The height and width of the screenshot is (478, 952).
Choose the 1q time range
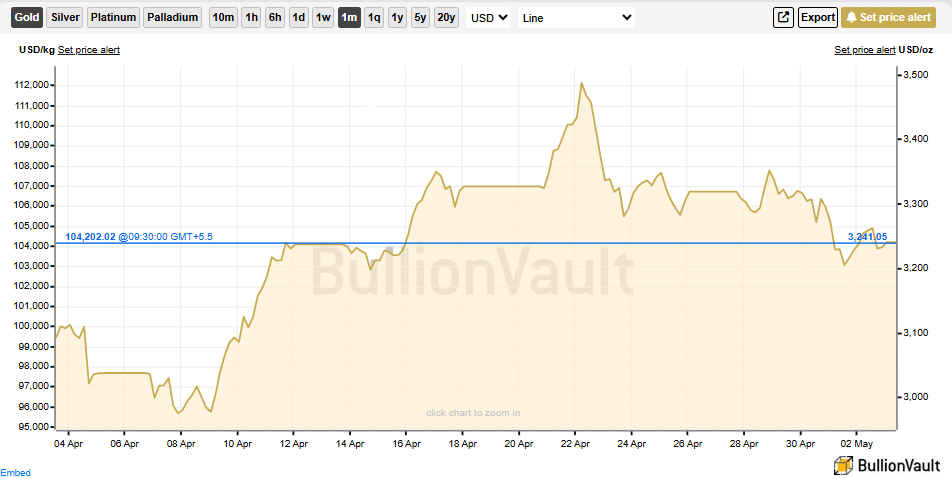point(374,18)
